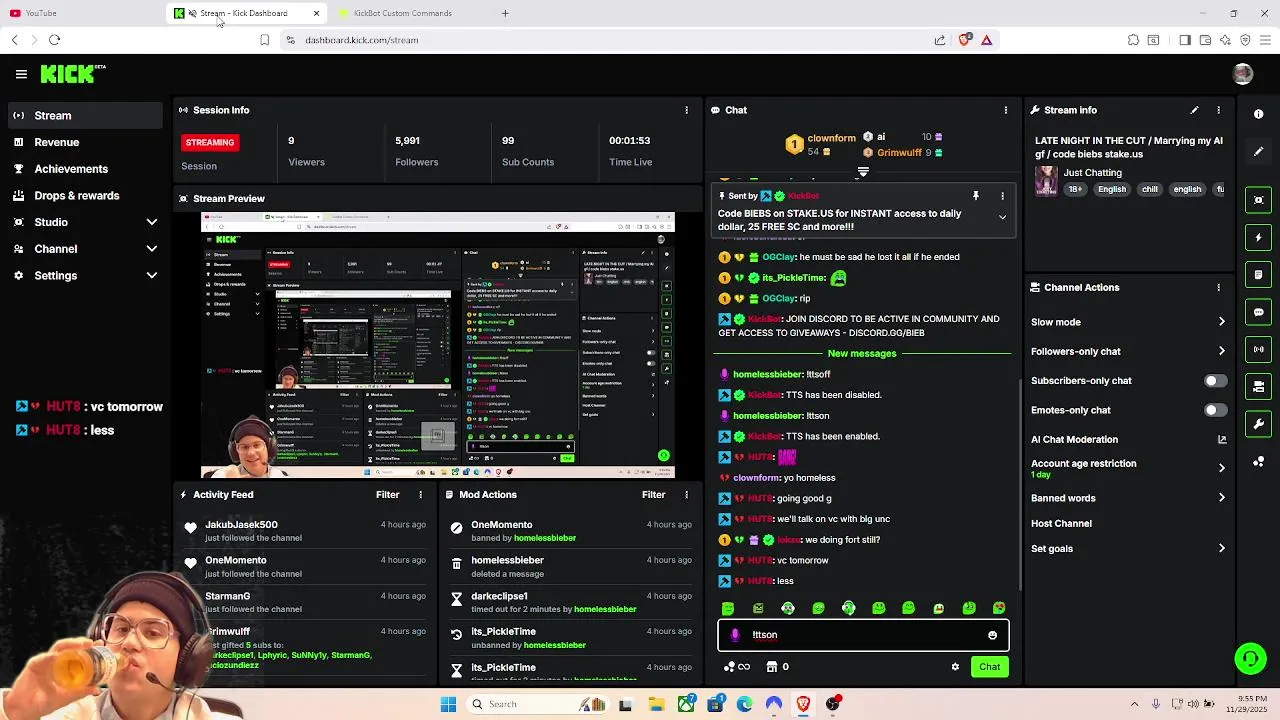
Task: Reload the browser page
Action: tap(54, 40)
